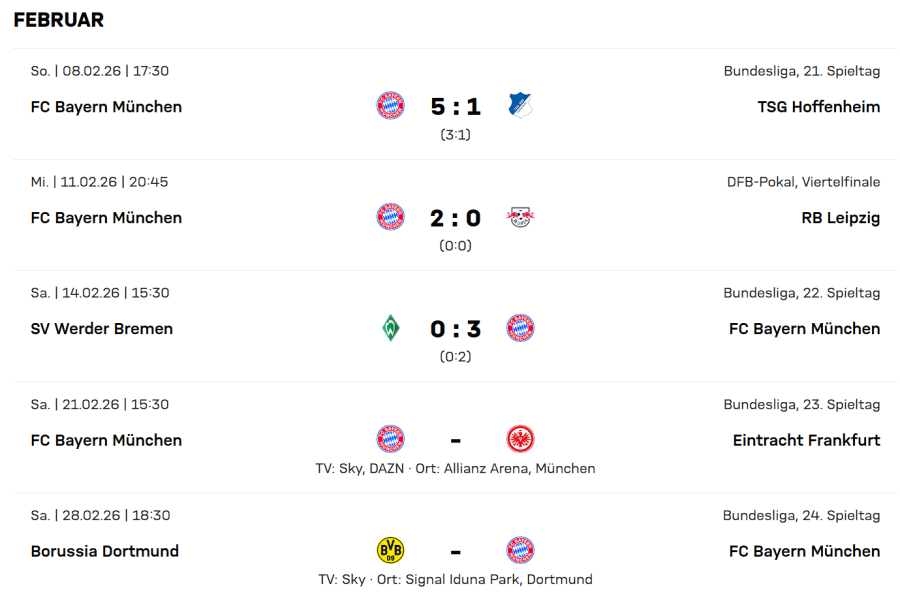Click the SV Werder Bremen team name
Screen dimensions: 900x603
pos(102,329)
